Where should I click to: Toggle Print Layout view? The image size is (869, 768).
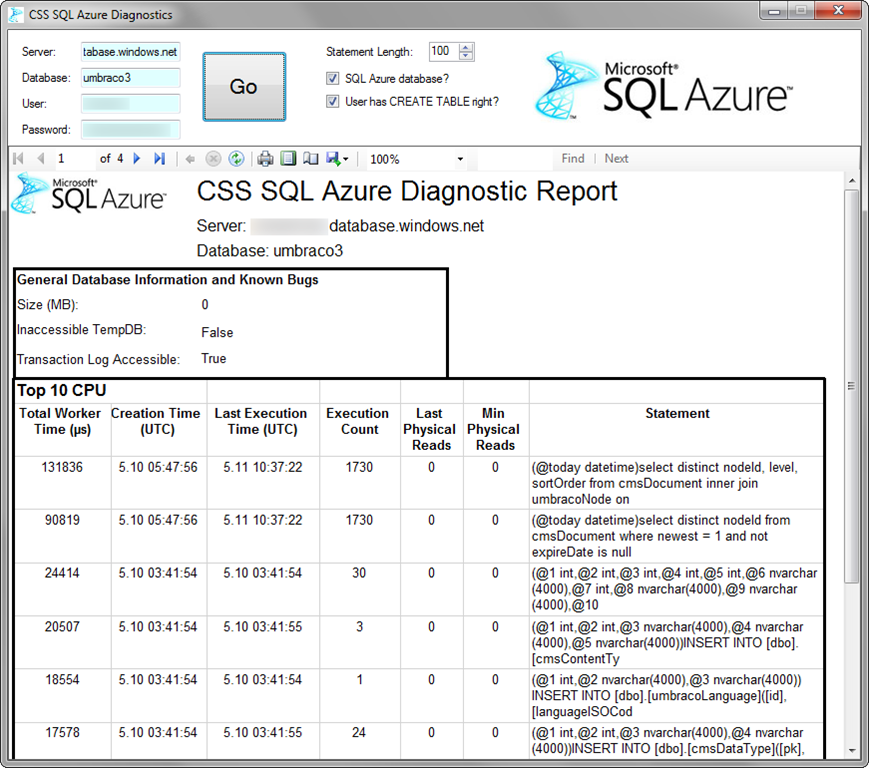(288, 159)
